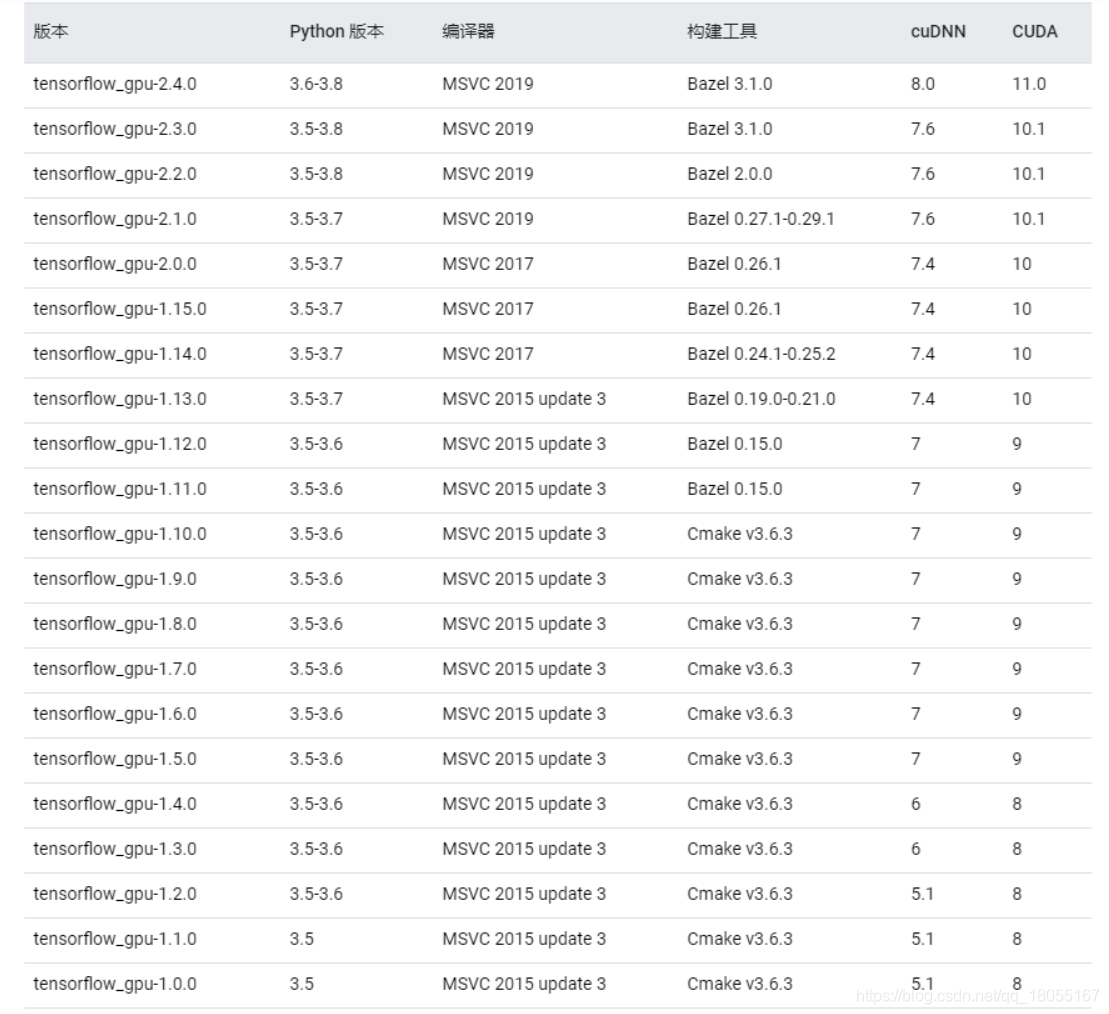Click Bazel 2.0.0 build tool cell
This screenshot has height=1014, width=1109.
729,174
